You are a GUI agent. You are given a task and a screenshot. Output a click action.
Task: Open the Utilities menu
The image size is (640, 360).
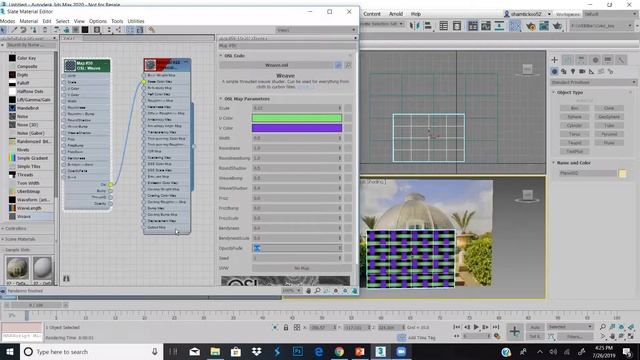click(x=136, y=21)
